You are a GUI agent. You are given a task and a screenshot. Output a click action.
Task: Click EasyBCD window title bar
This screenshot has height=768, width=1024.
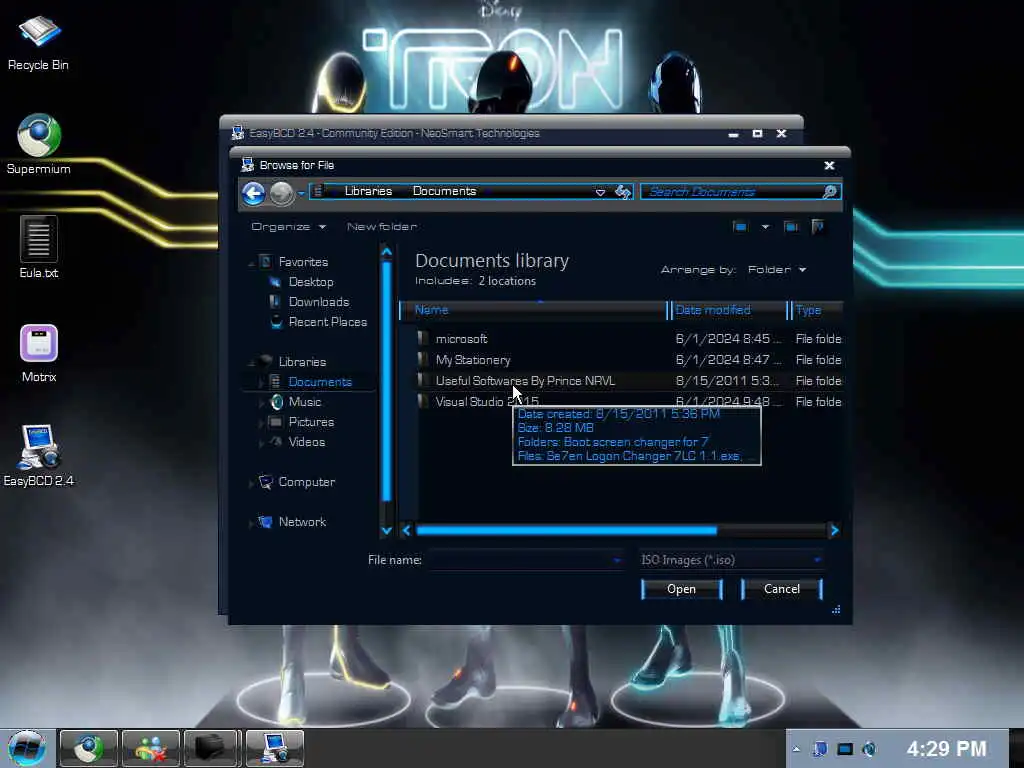481,133
